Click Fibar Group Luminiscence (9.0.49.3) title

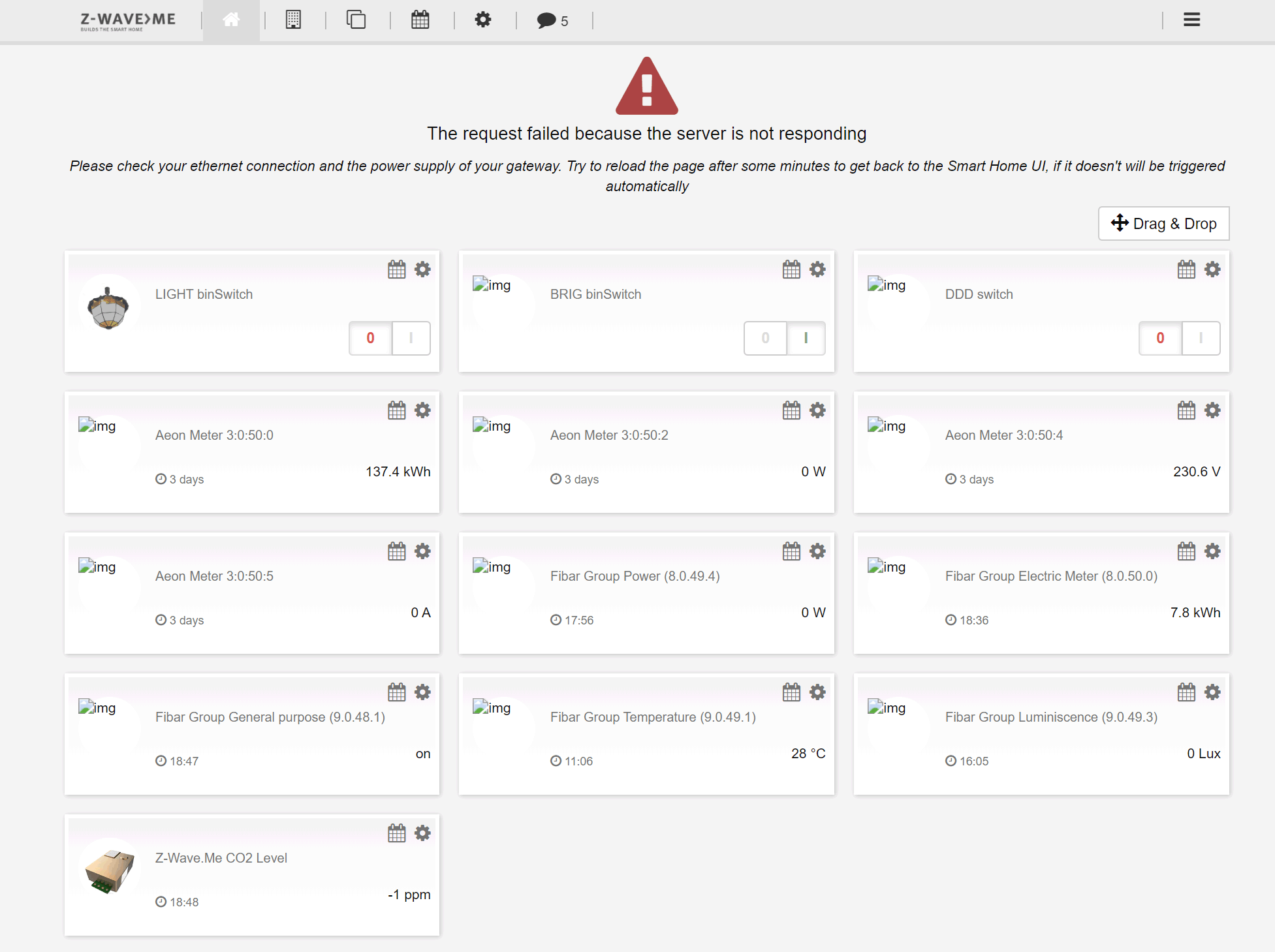coord(1051,717)
